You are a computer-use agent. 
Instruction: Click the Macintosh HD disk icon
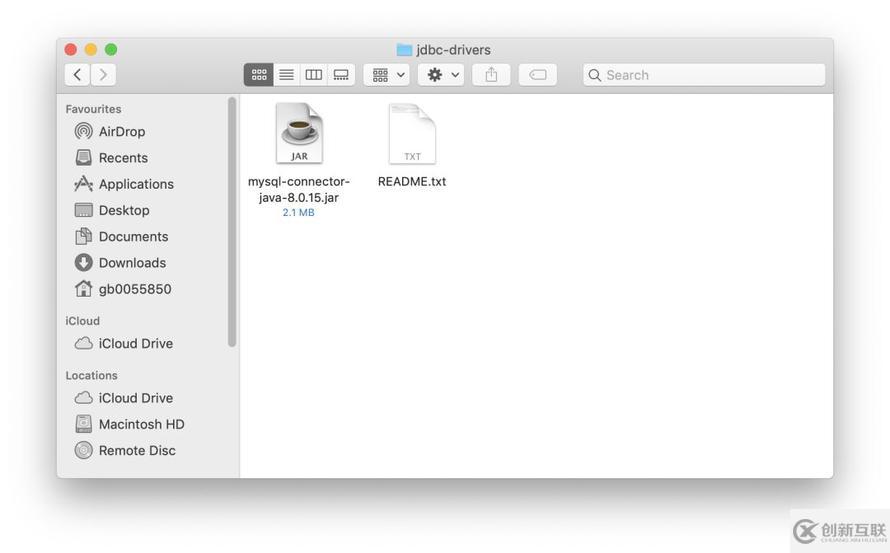point(83,424)
